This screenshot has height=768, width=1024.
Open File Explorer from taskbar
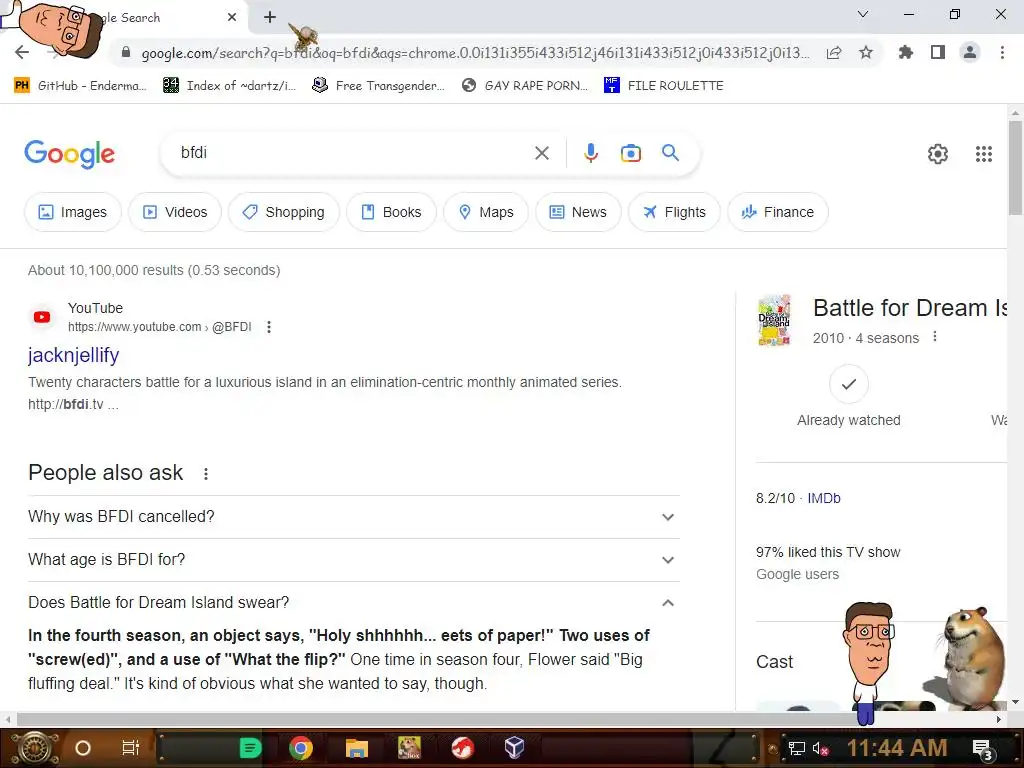click(357, 748)
